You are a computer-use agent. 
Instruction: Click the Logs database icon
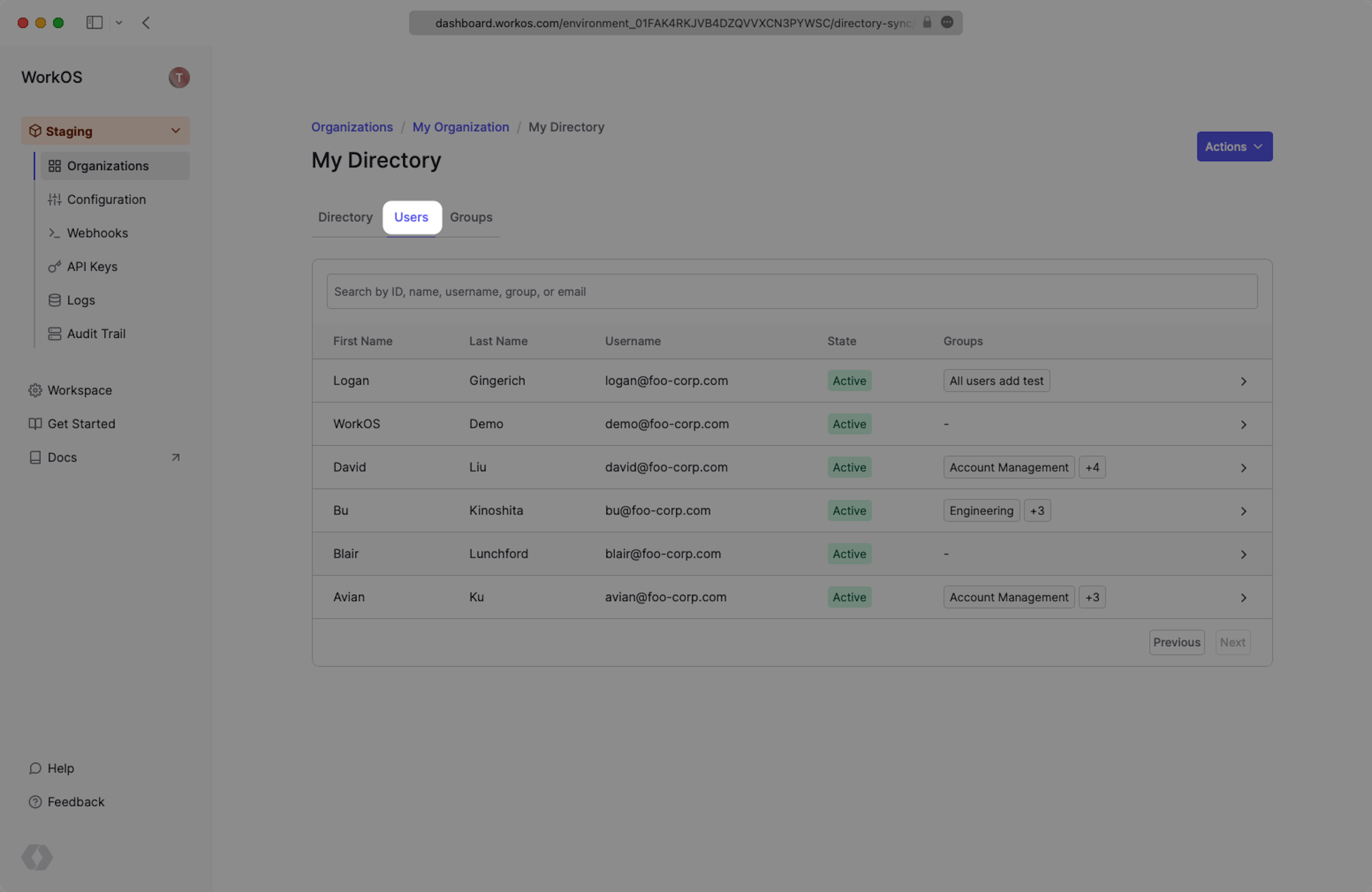54,300
